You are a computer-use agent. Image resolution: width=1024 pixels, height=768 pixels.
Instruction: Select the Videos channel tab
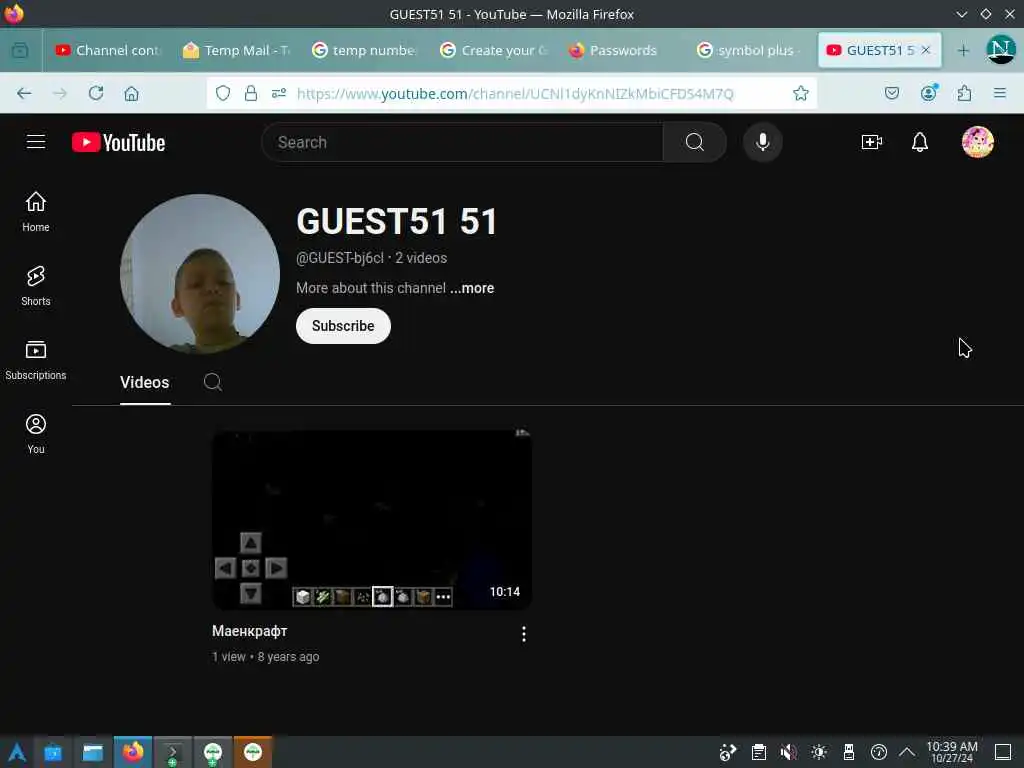pos(145,383)
